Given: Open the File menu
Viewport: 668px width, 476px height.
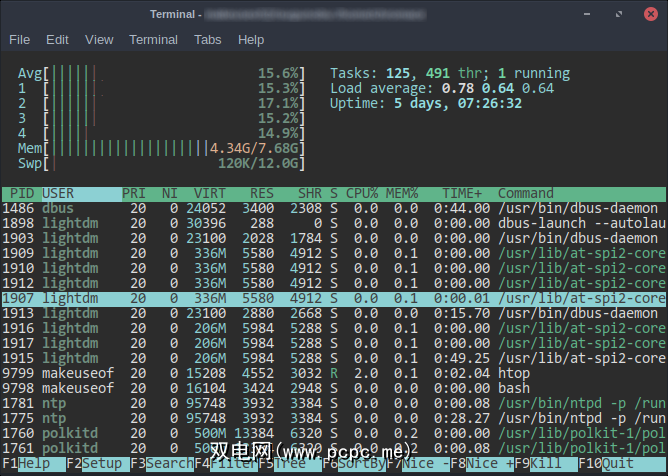Looking at the screenshot, I should coord(20,40).
